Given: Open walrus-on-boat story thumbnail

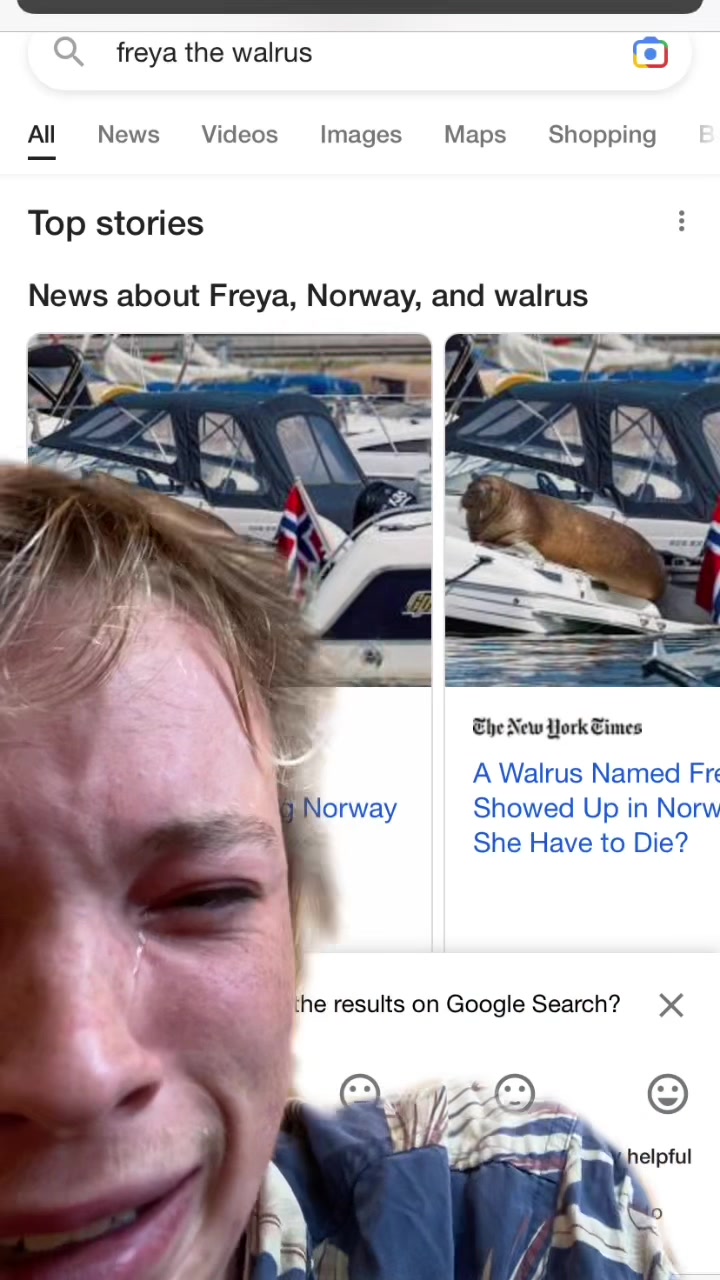Looking at the screenshot, I should click(x=582, y=510).
